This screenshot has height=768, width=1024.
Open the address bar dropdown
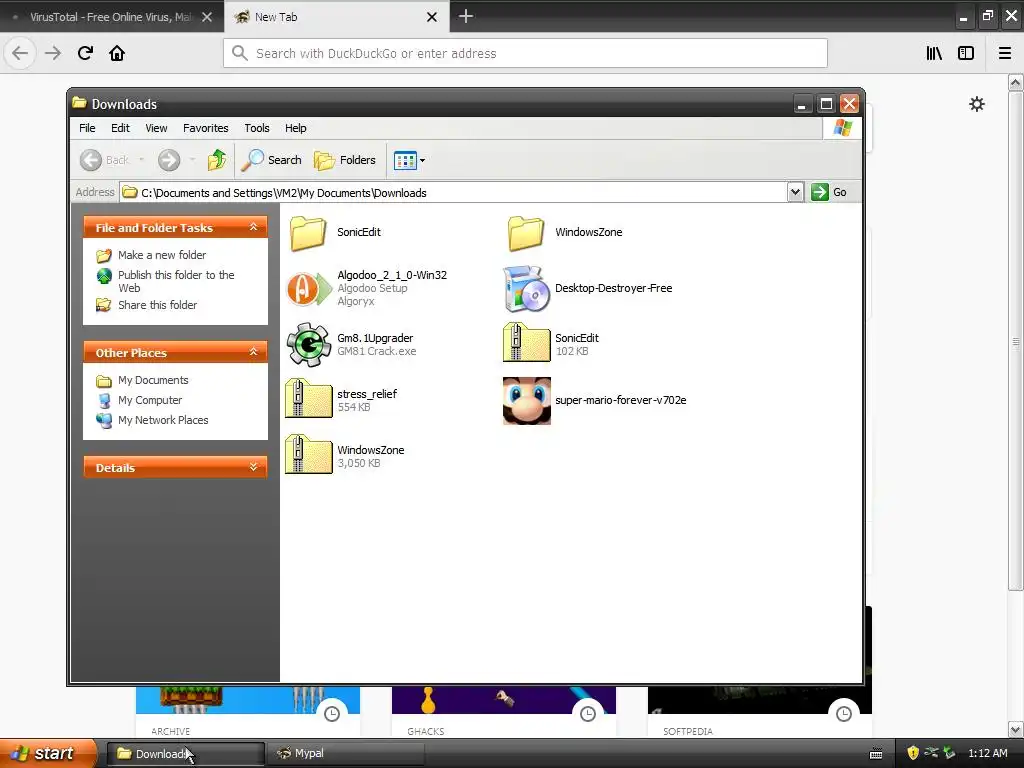tap(795, 192)
